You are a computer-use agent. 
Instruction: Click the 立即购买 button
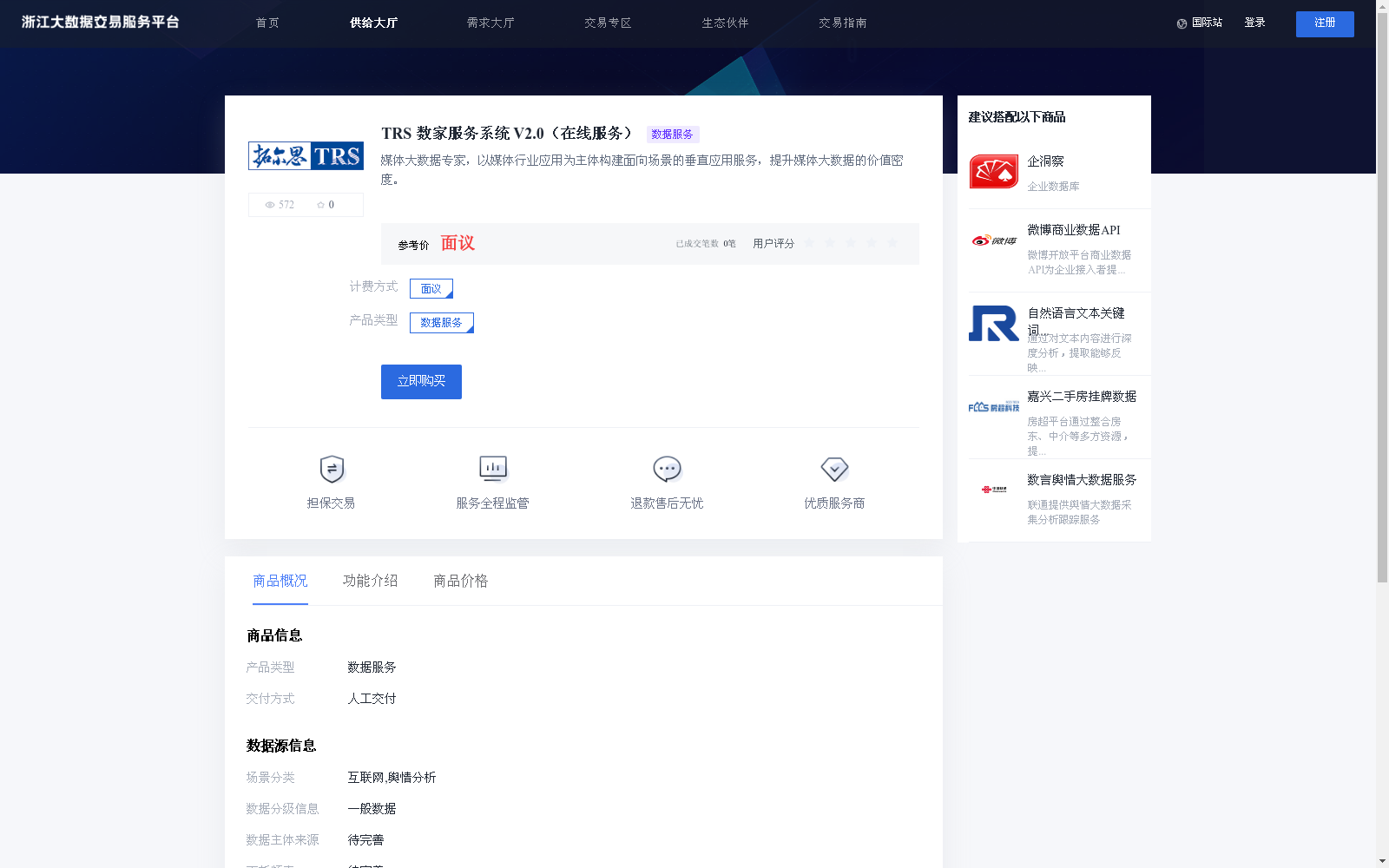tap(421, 382)
